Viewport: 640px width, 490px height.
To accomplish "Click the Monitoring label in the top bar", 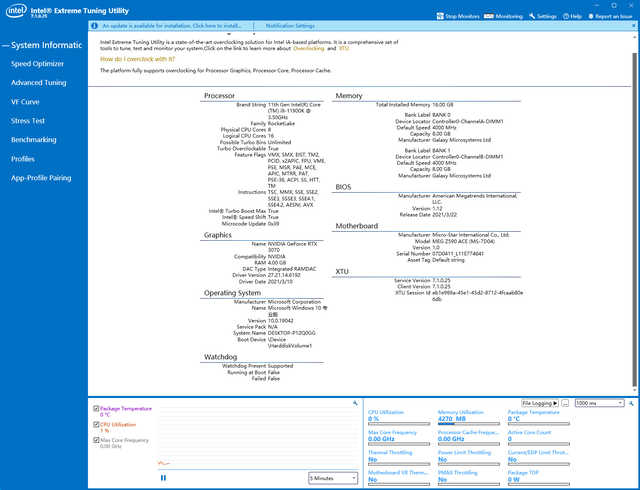I will [x=509, y=16].
